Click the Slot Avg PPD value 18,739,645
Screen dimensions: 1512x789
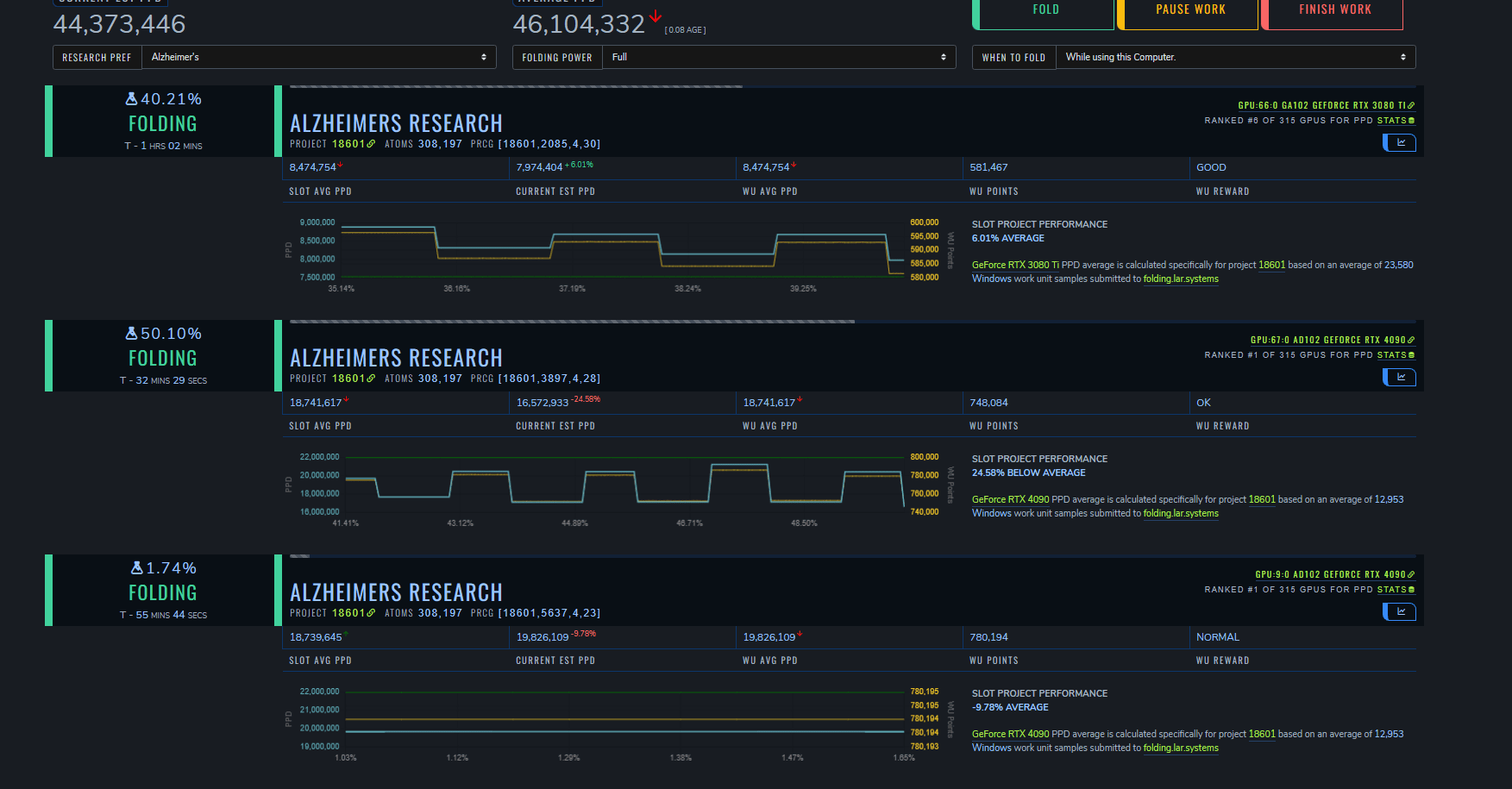coord(316,637)
